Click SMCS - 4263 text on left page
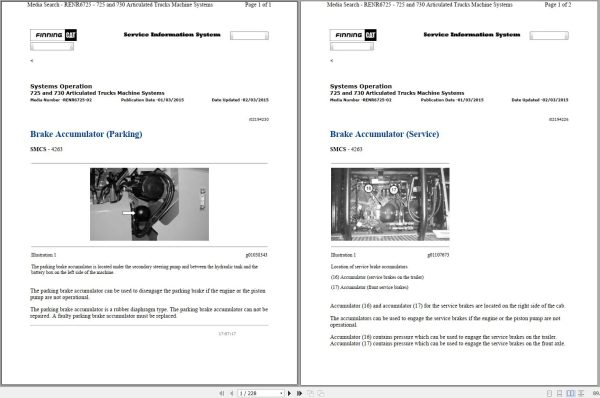This screenshot has width=600, height=398. 46,149
